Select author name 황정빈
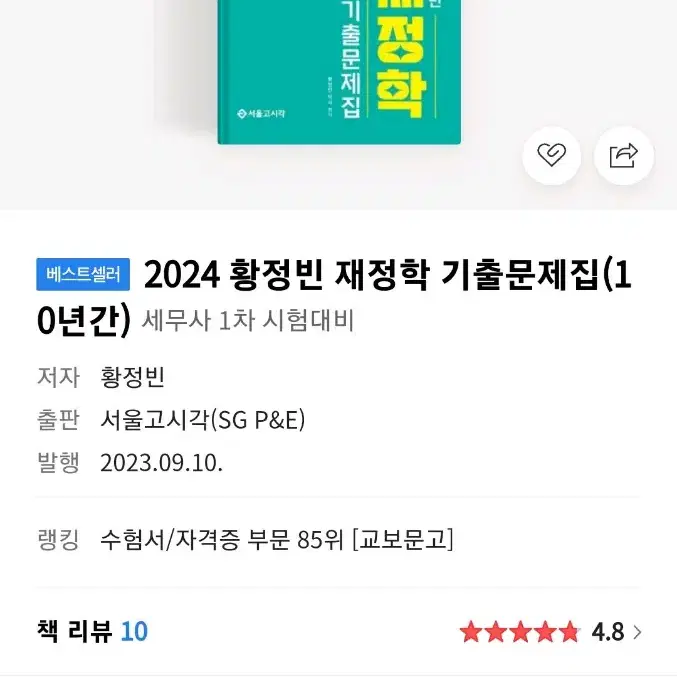Image resolution: width=677 pixels, height=677 pixels. tap(132, 377)
